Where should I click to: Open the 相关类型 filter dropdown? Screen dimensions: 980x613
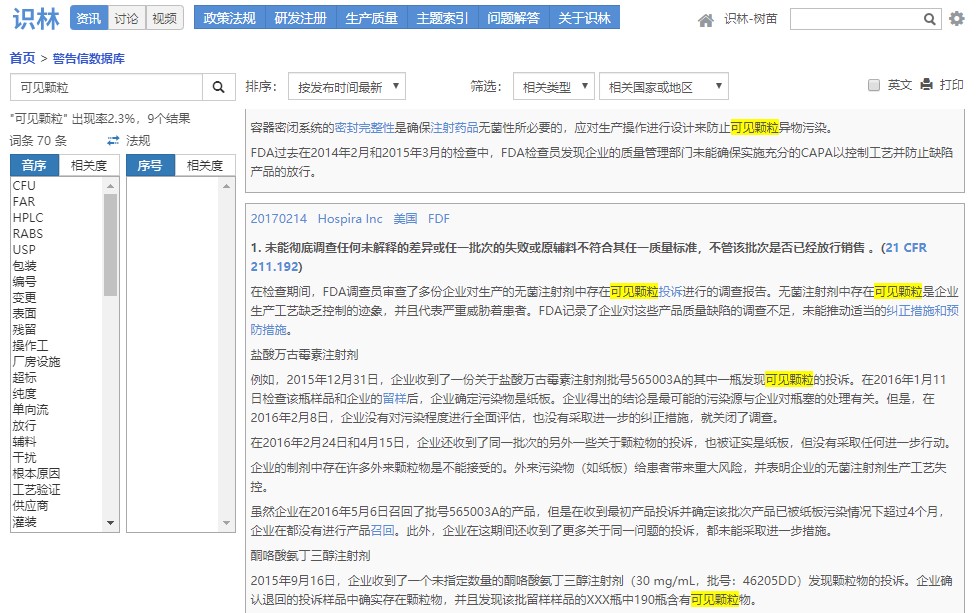tap(554, 87)
